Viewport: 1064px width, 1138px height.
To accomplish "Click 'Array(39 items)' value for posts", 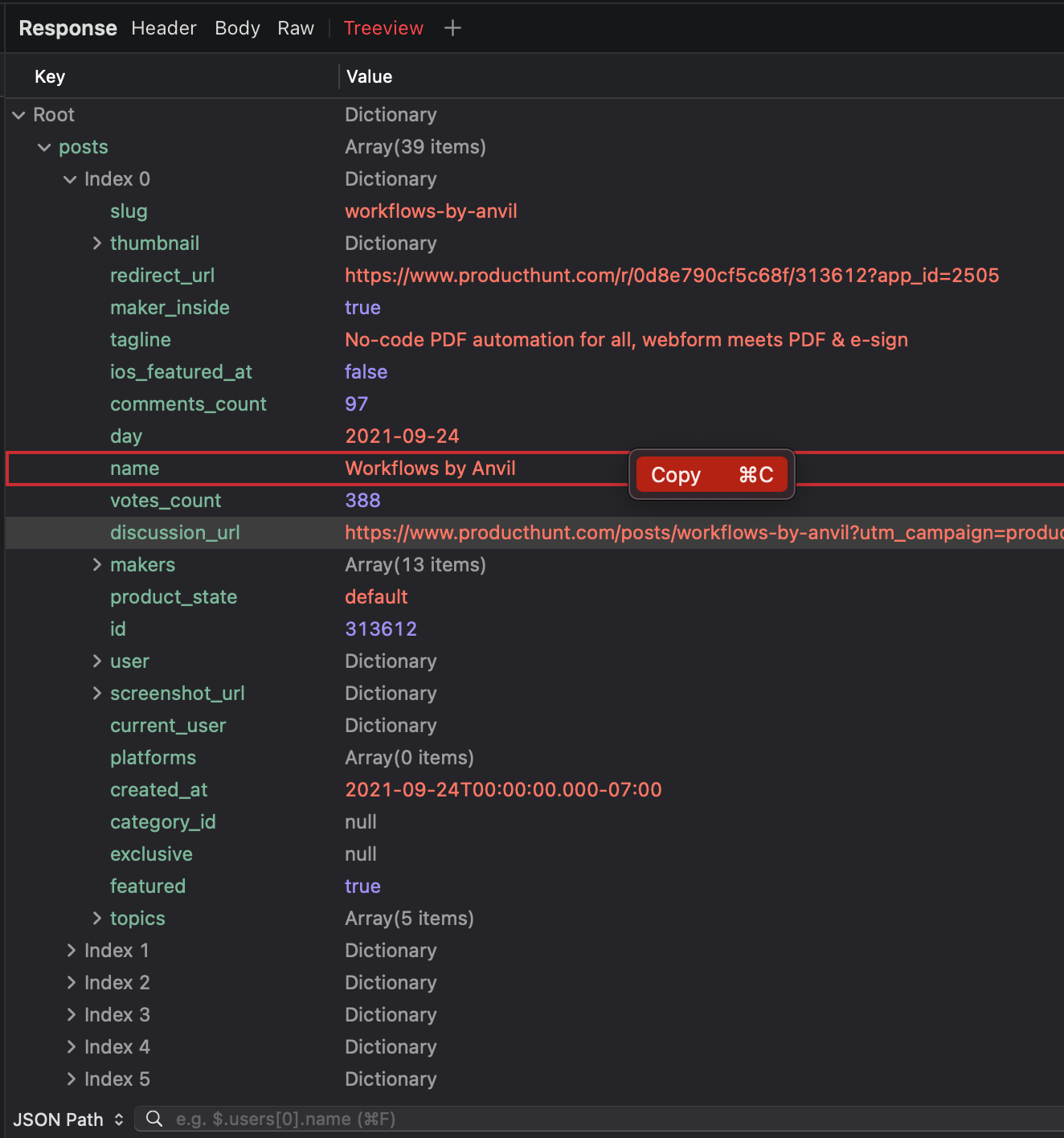I will pos(415,147).
